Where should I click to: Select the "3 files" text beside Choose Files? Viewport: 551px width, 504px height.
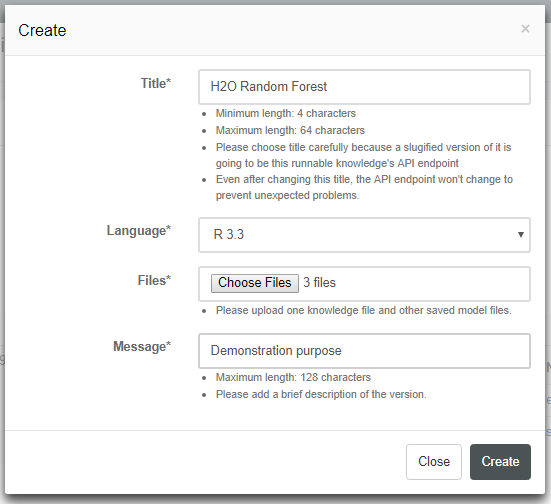coord(319,283)
